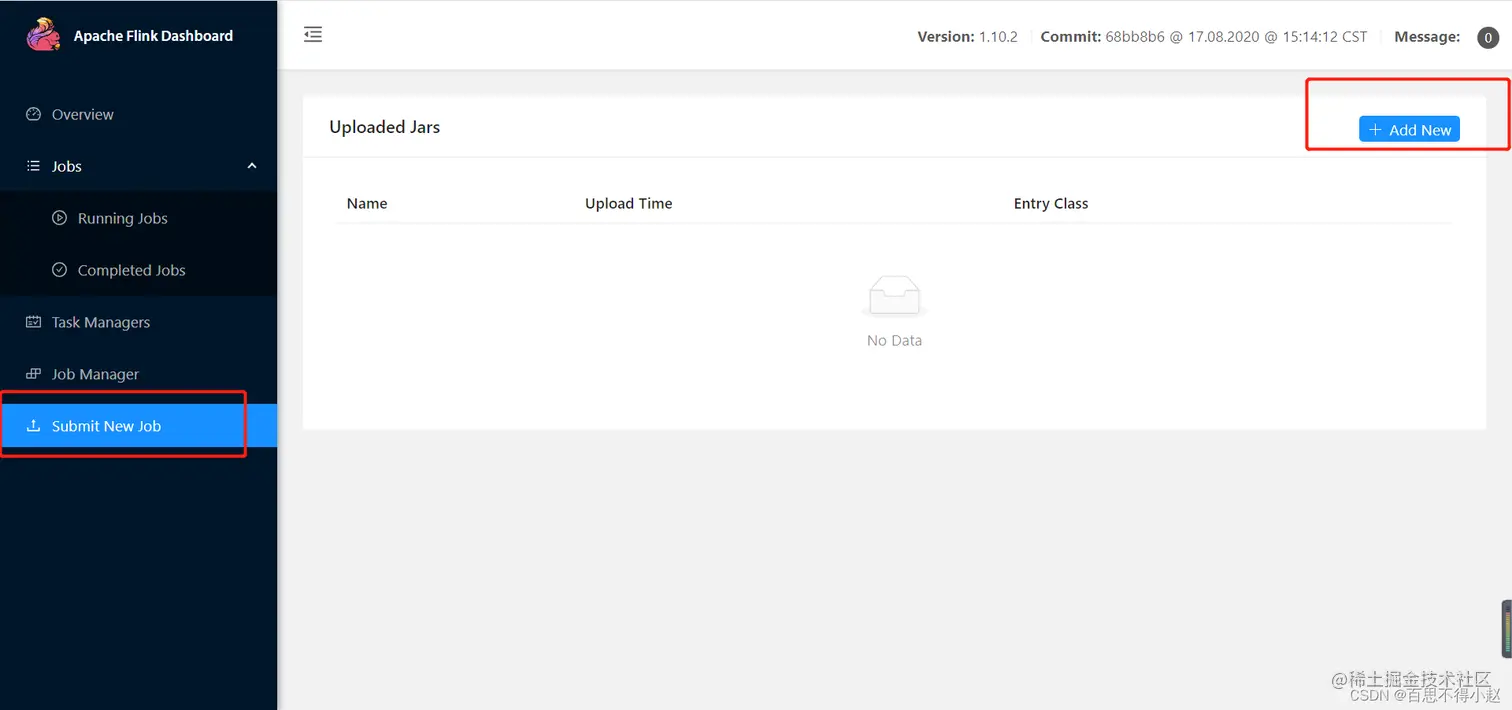This screenshot has height=710, width=1512.
Task: Click the Commit 68bb8b6 info text
Action: pos(1204,37)
